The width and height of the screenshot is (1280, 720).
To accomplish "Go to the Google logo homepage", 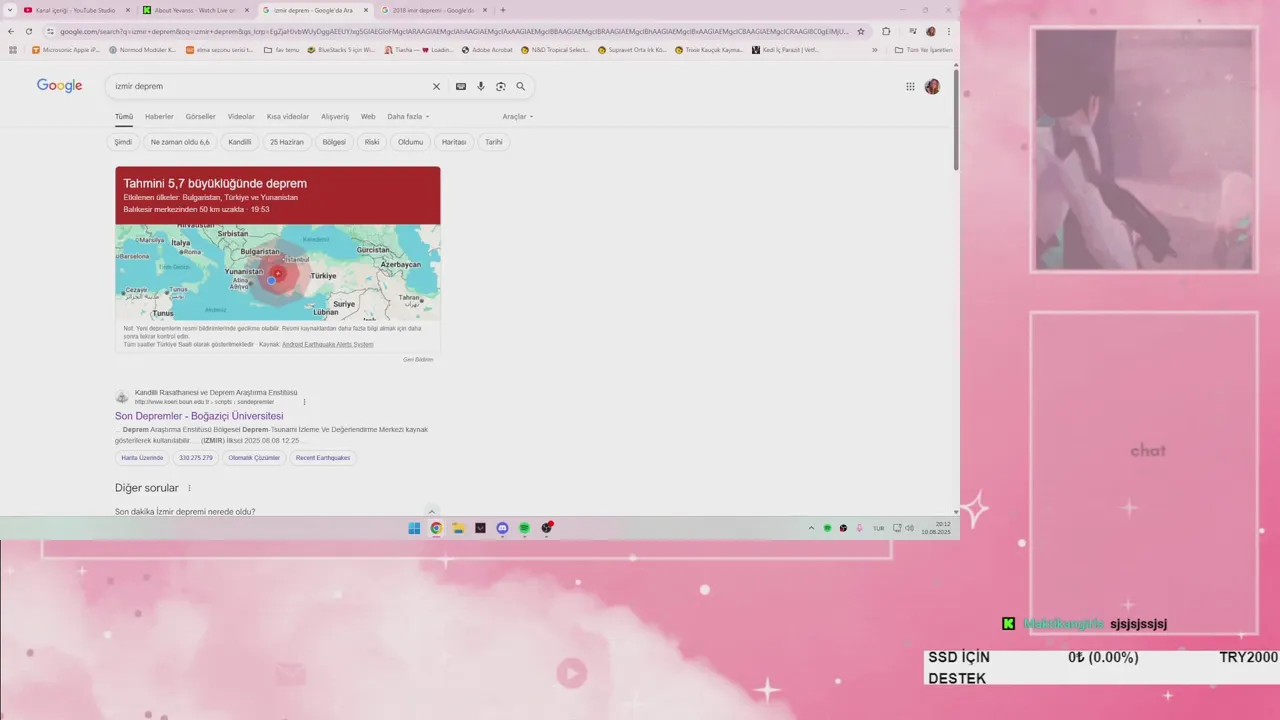I will (60, 86).
